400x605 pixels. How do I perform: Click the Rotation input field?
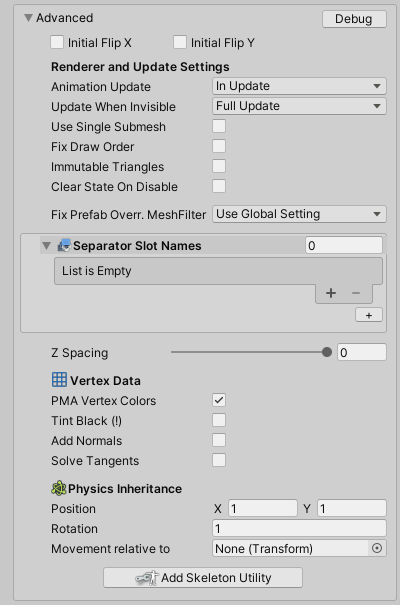(x=299, y=528)
